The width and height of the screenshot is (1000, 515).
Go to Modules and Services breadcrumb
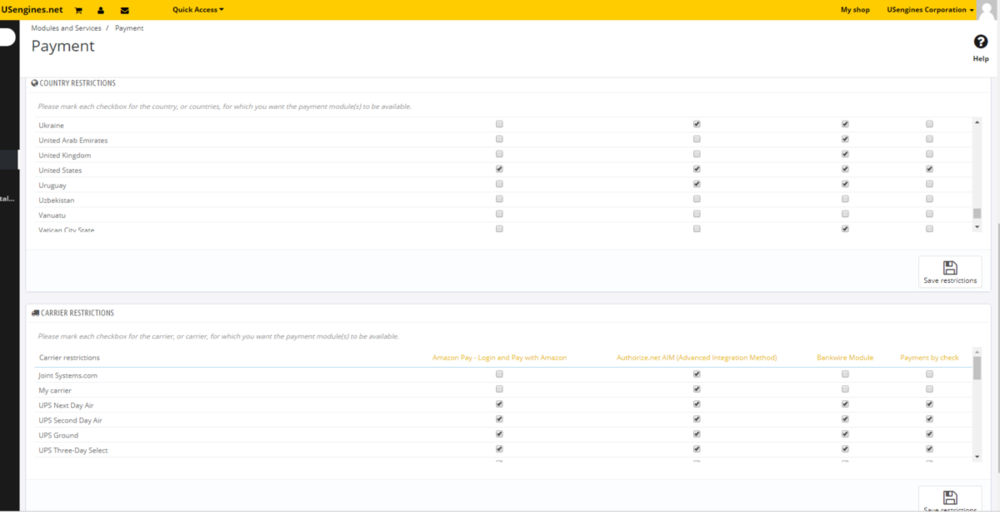point(66,28)
